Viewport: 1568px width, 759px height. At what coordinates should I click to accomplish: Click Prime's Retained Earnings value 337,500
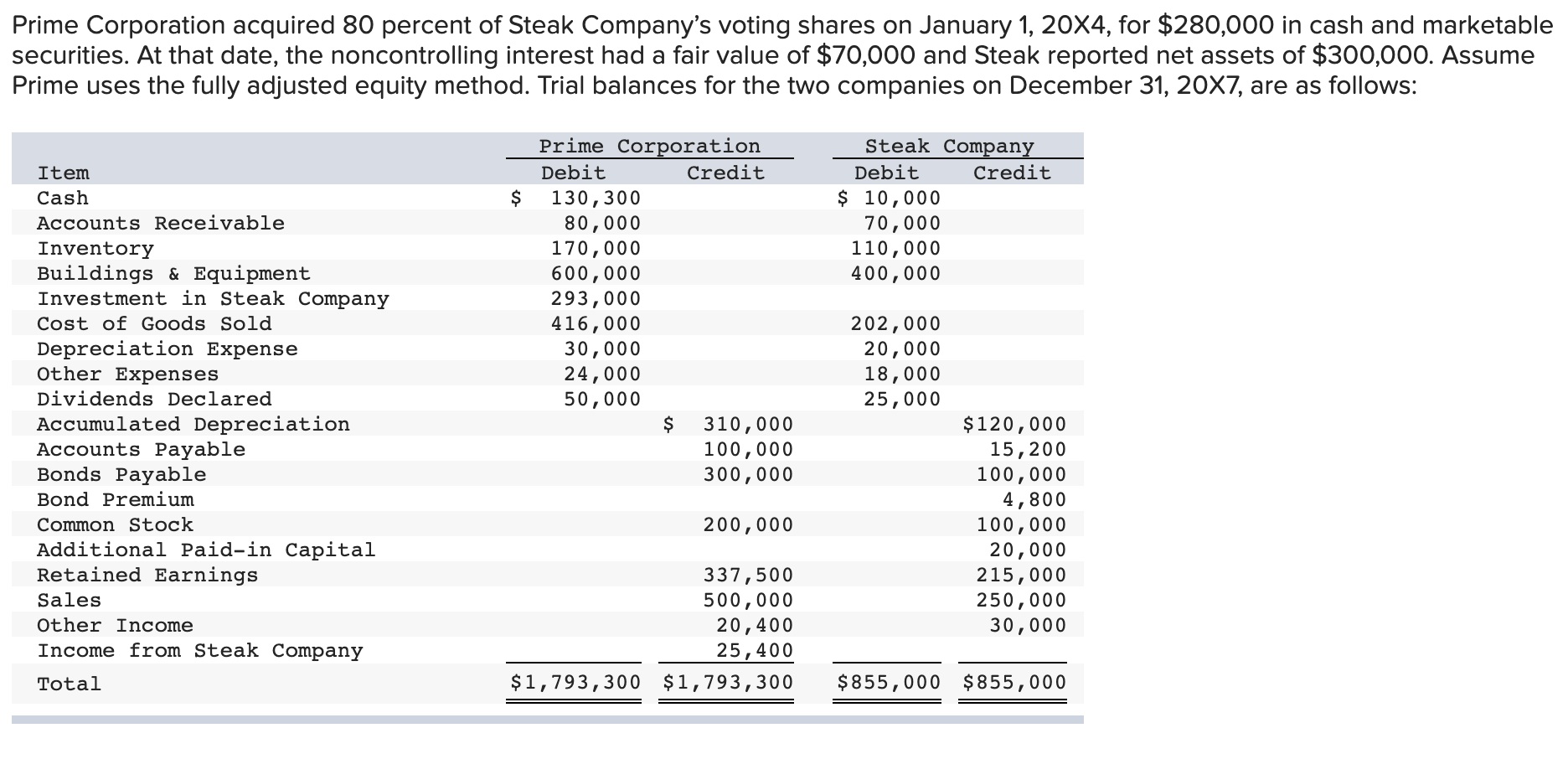point(747,576)
